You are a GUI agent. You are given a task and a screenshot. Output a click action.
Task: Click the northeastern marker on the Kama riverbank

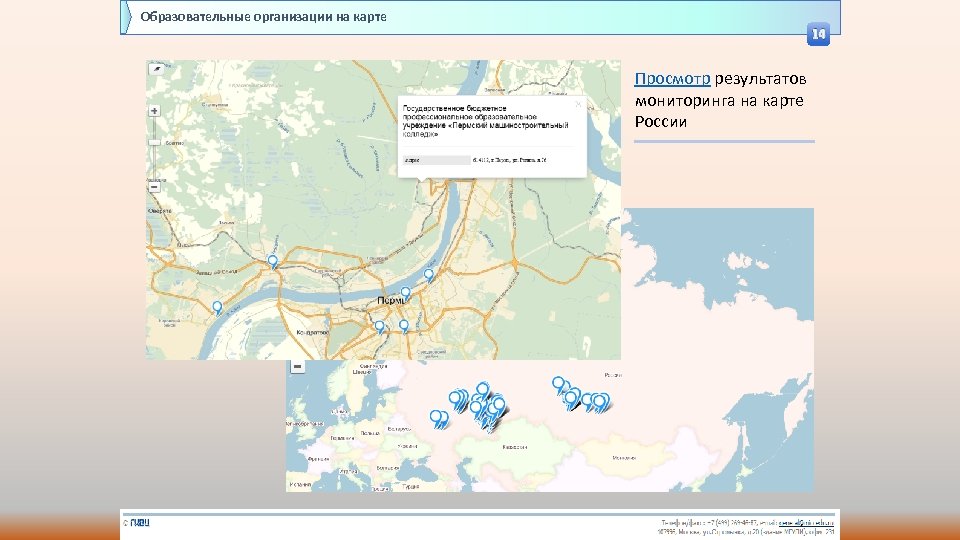point(429,276)
